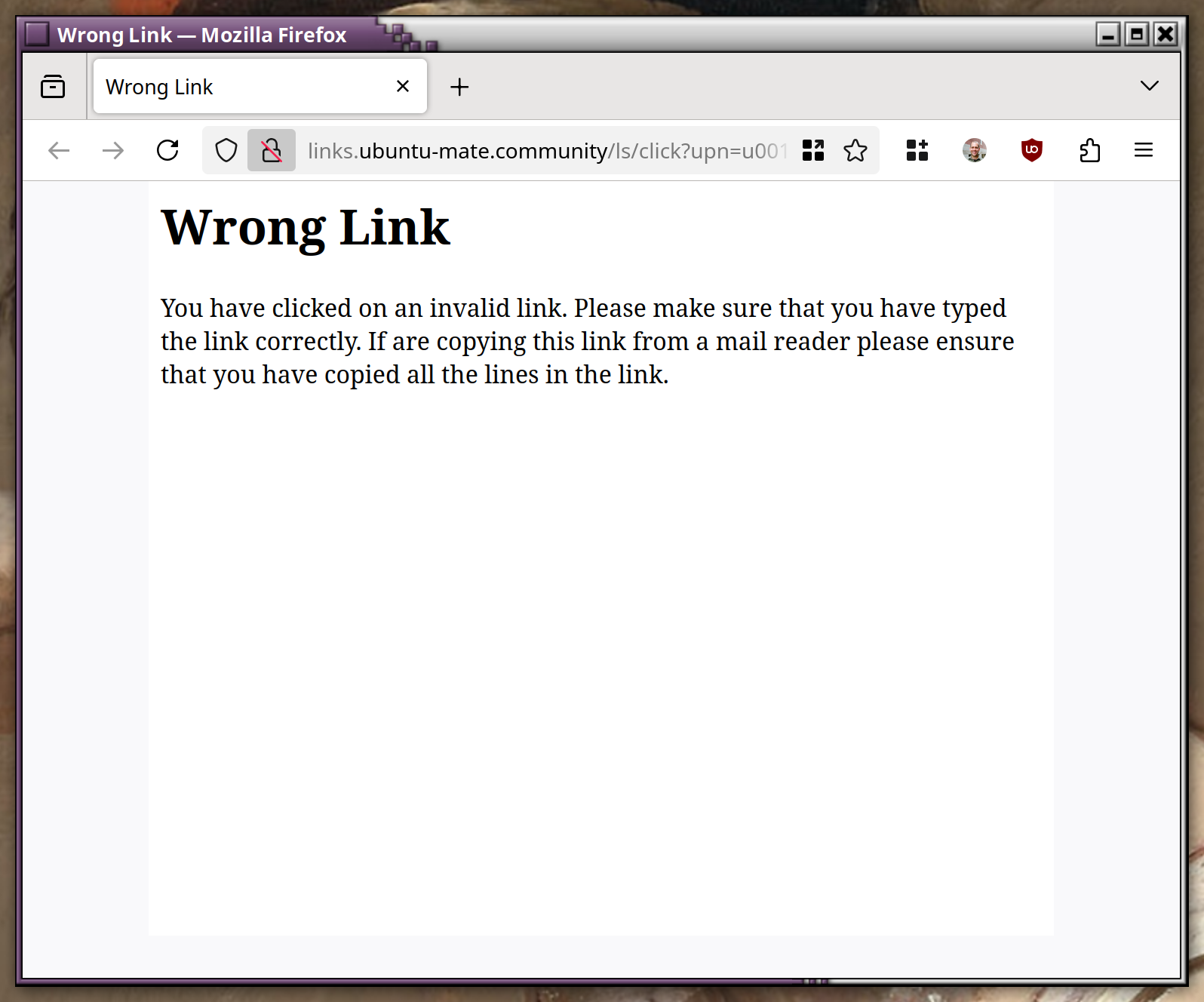Click the Wrong Link page heading
The height and width of the screenshot is (1002, 1204).
tap(306, 228)
